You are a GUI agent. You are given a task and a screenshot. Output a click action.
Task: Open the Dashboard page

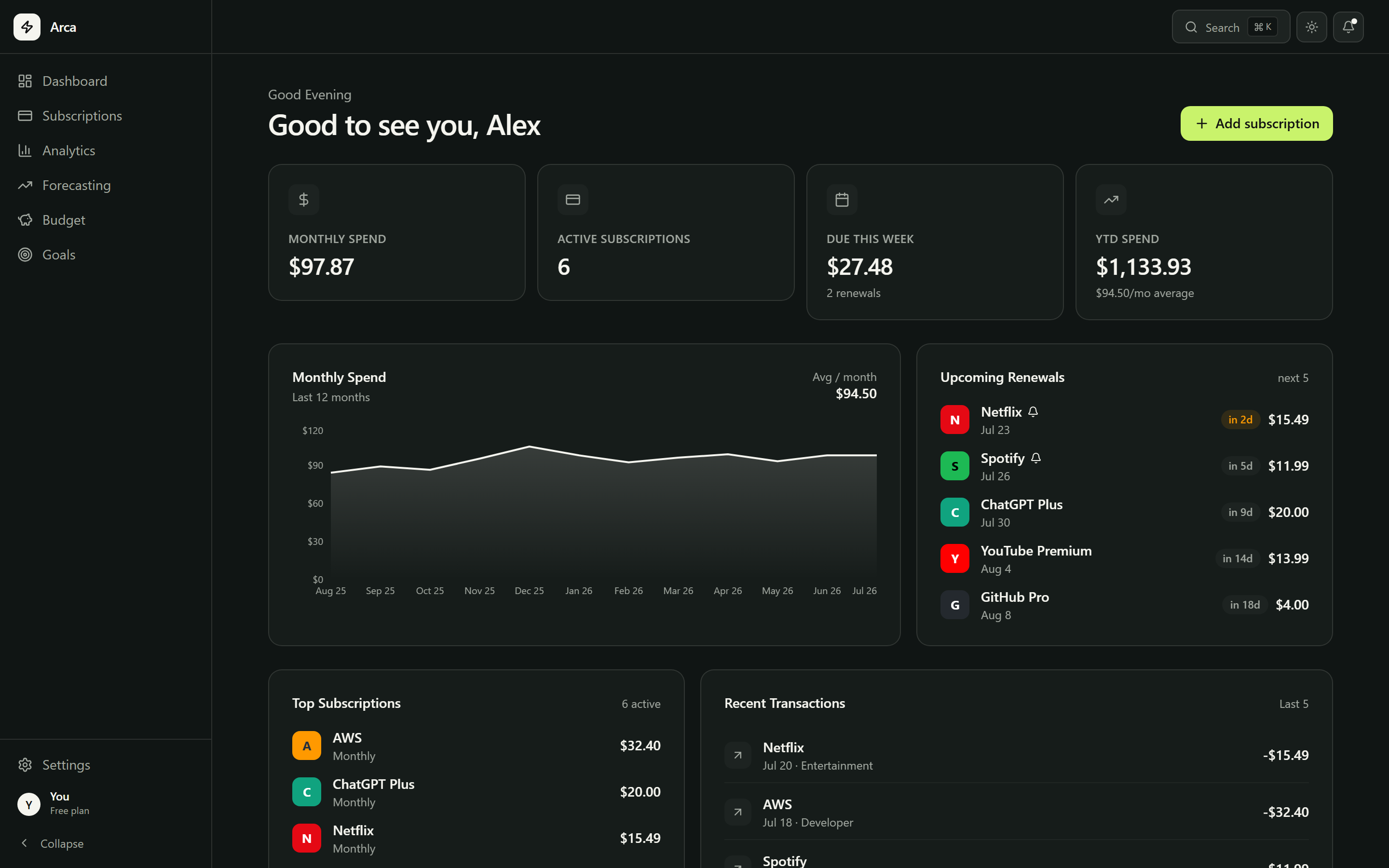coord(106,81)
